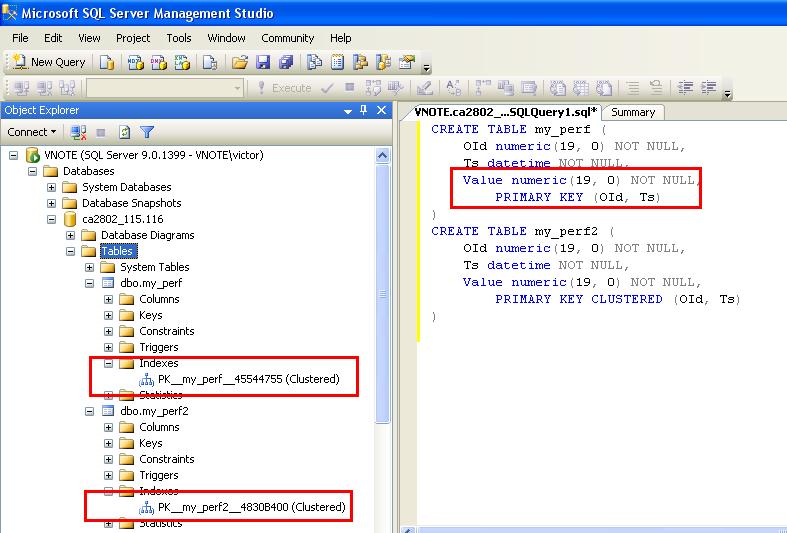The image size is (787, 533).
Task: Save the current query file
Action: click(263, 62)
